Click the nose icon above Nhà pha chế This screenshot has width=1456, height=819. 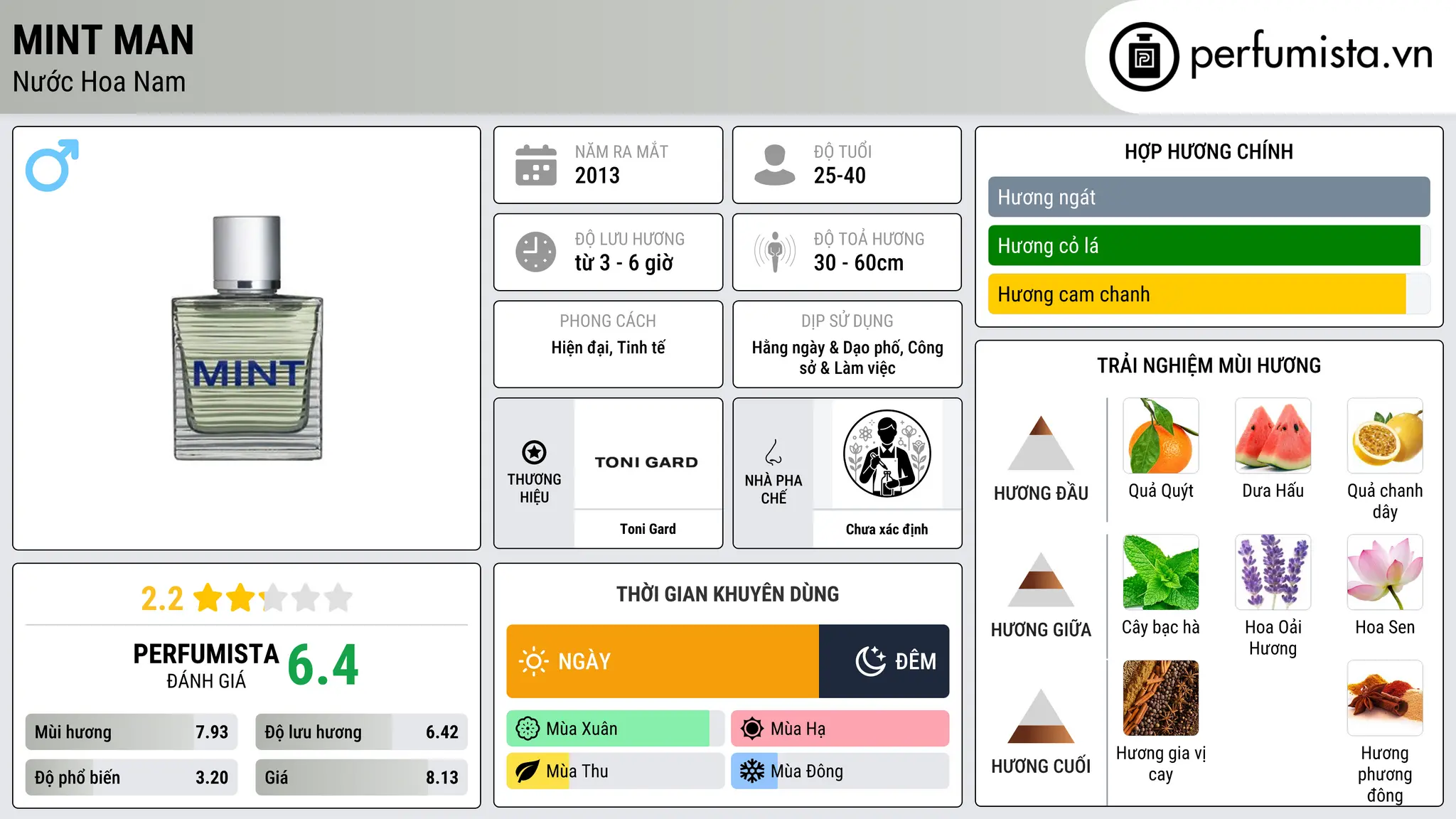click(x=773, y=452)
